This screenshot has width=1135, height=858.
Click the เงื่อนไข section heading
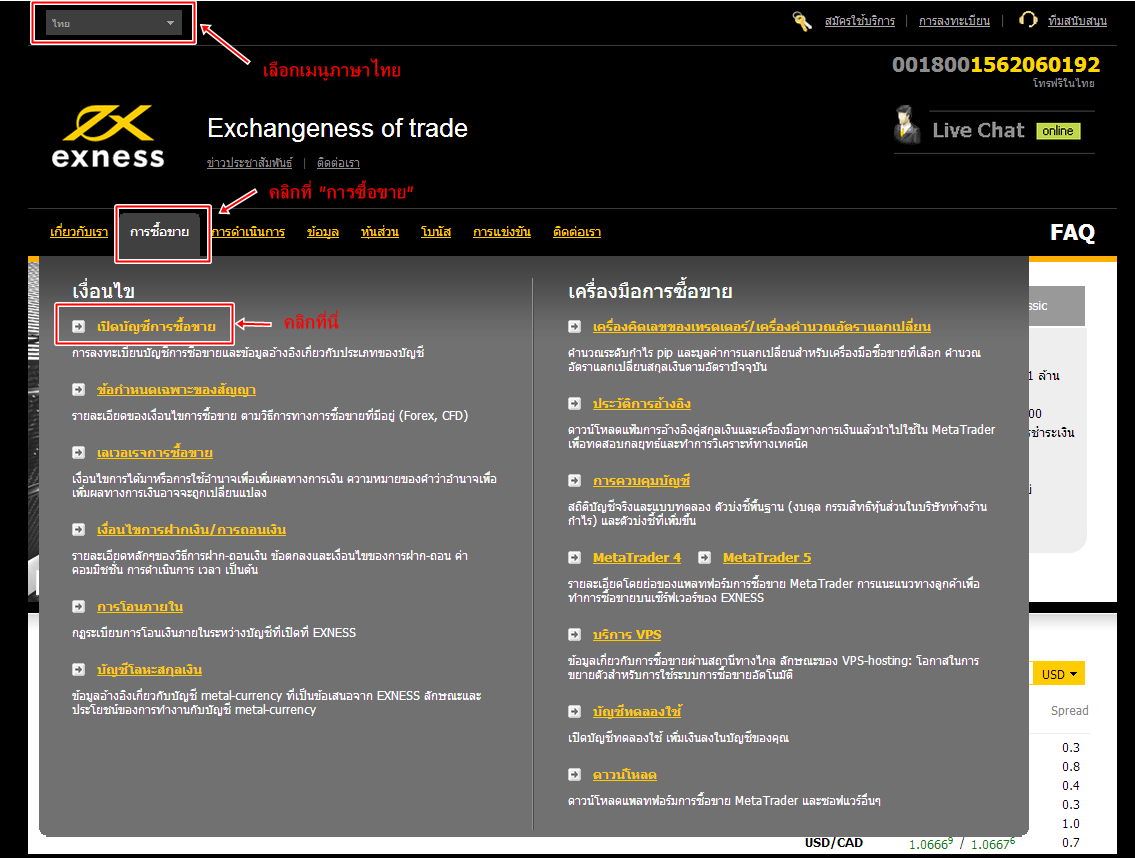104,291
